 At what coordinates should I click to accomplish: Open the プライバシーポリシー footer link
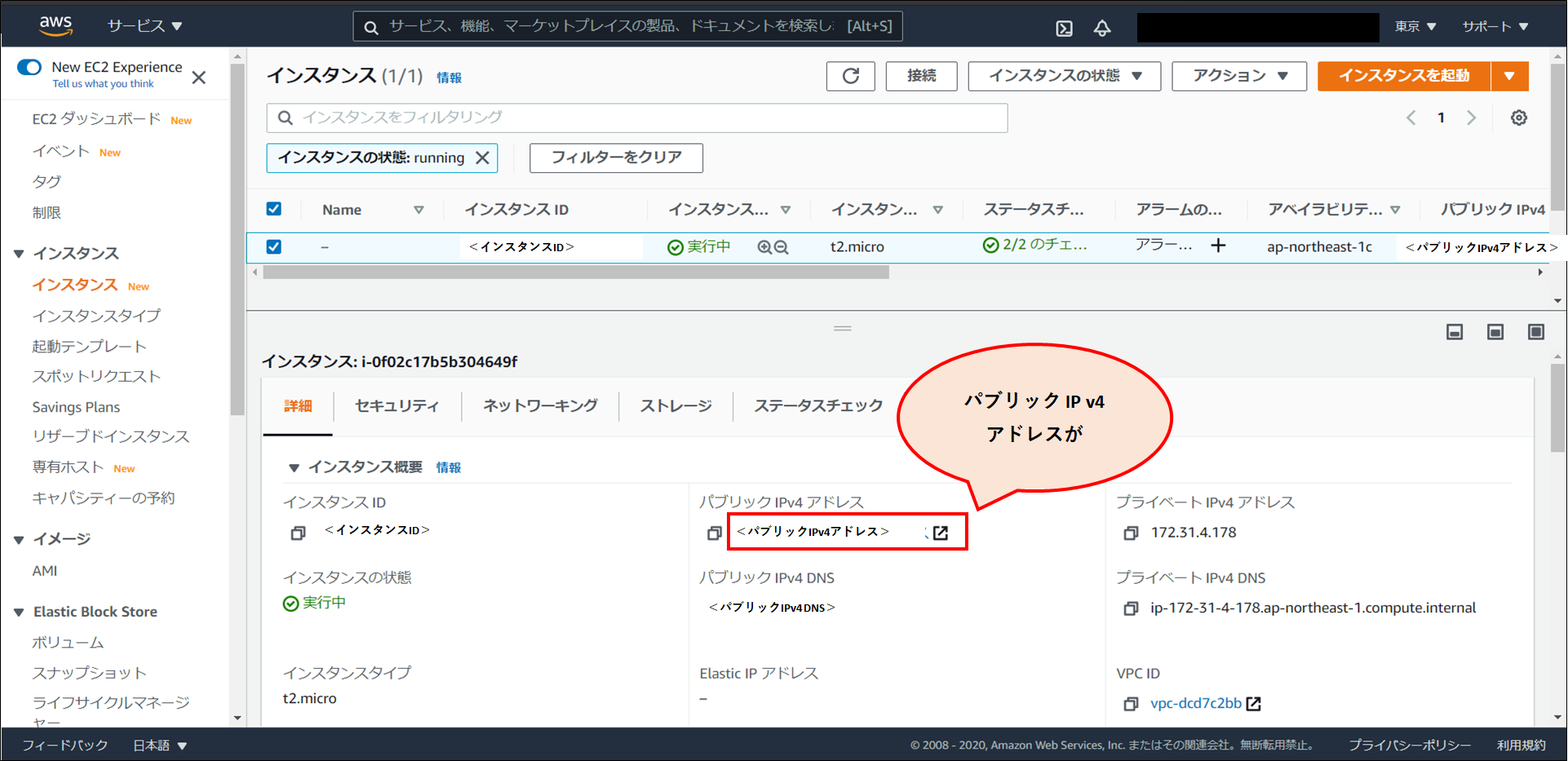1410,746
